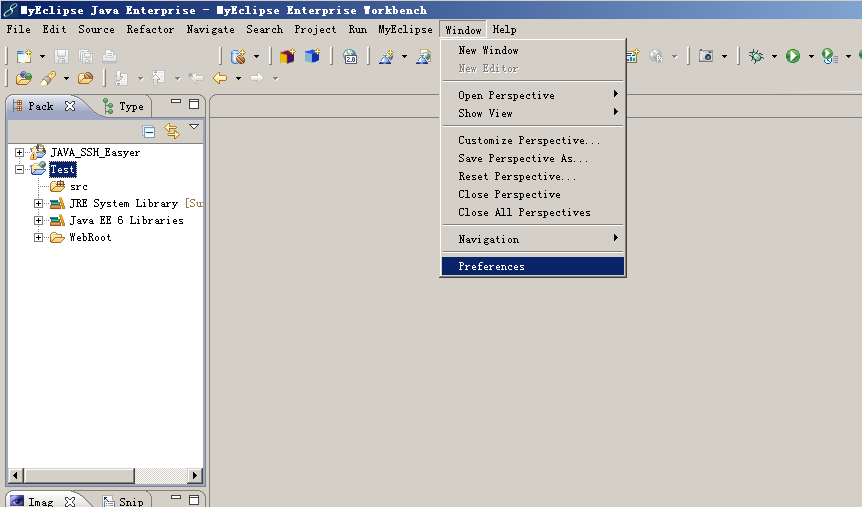862x507 pixels.
Task: Open dropdown beside database bean icon
Action: [256, 56]
